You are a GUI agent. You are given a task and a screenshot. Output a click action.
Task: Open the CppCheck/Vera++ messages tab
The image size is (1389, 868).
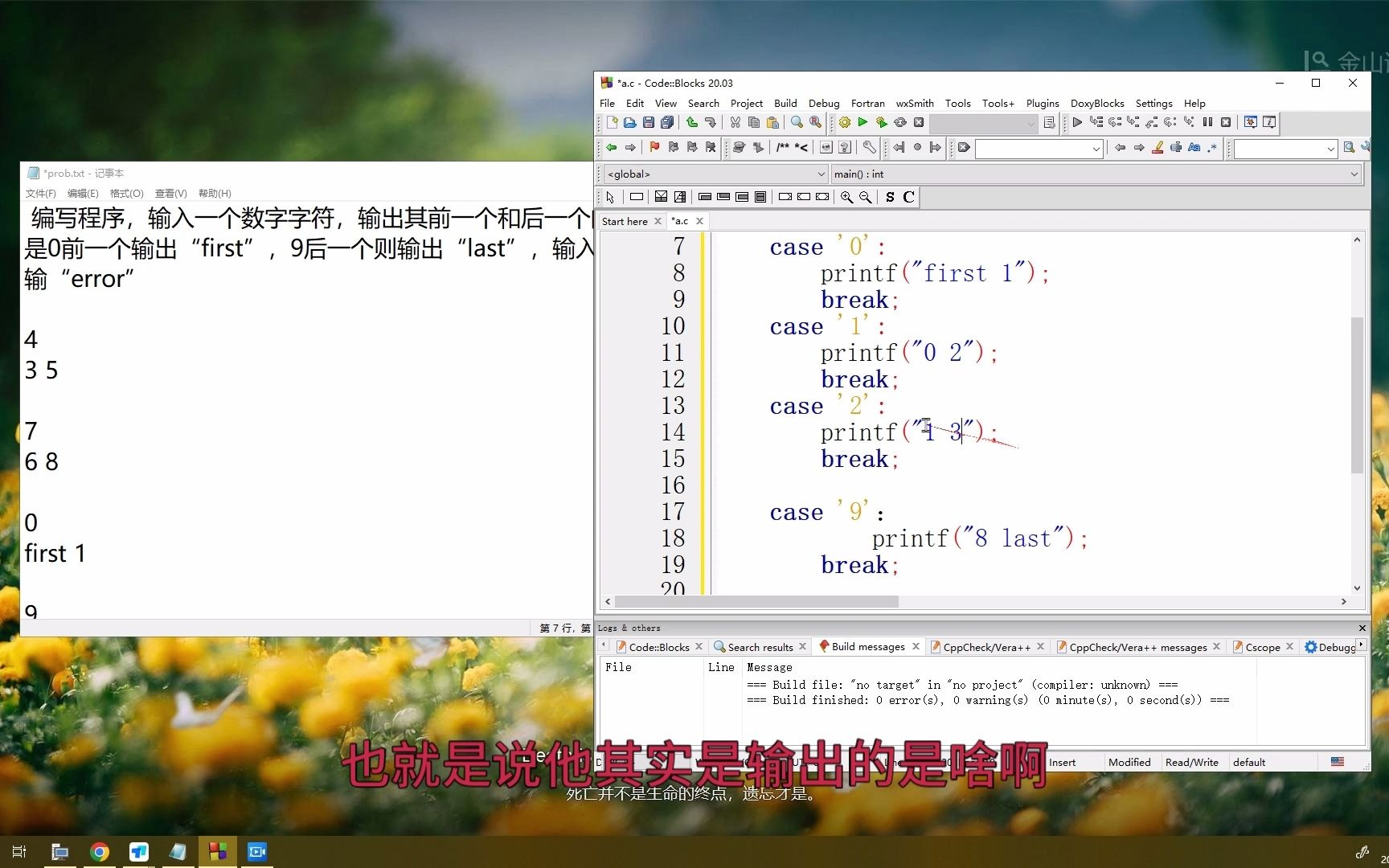(x=1138, y=647)
